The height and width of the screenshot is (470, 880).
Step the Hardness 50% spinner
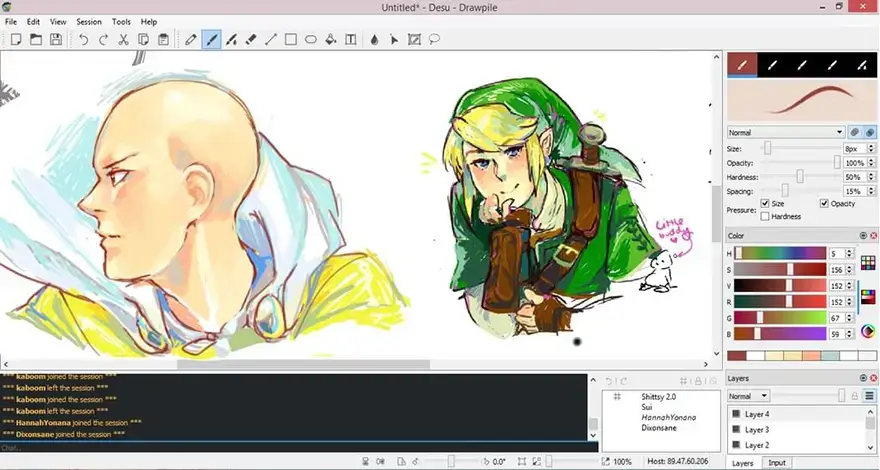tap(871, 177)
